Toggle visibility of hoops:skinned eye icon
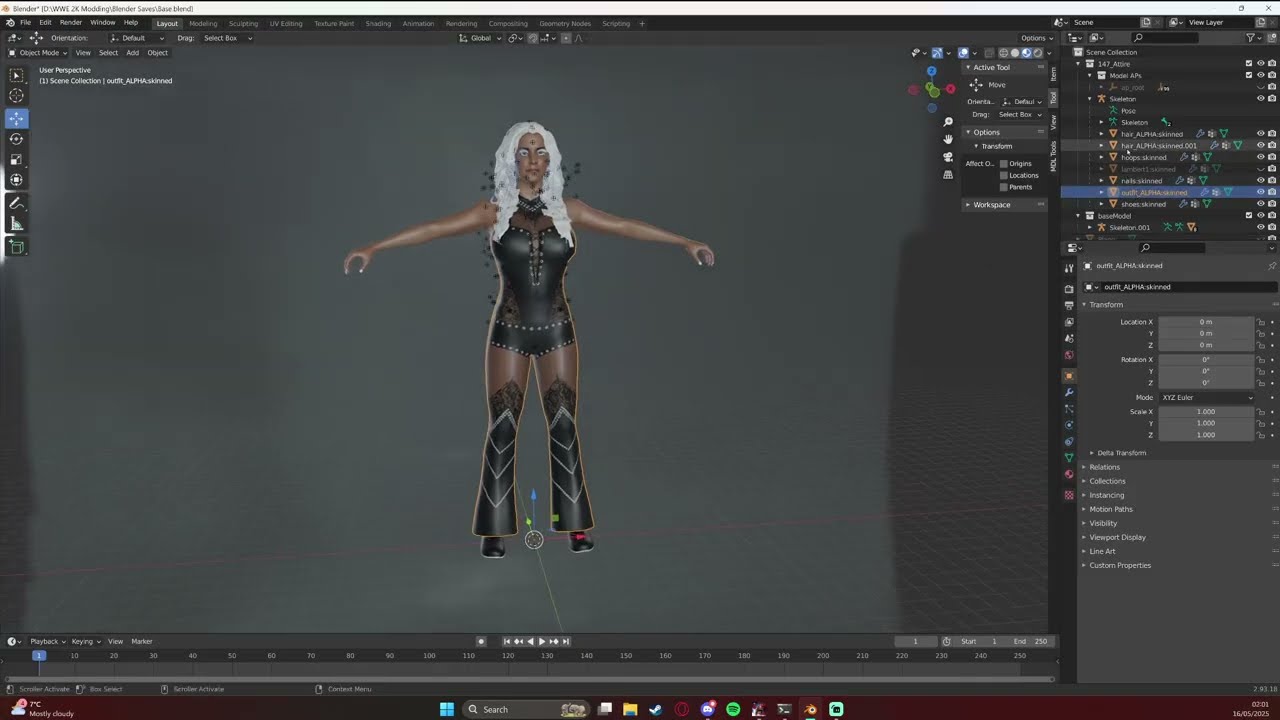Viewport: 1280px width, 720px height. tap(1260, 157)
